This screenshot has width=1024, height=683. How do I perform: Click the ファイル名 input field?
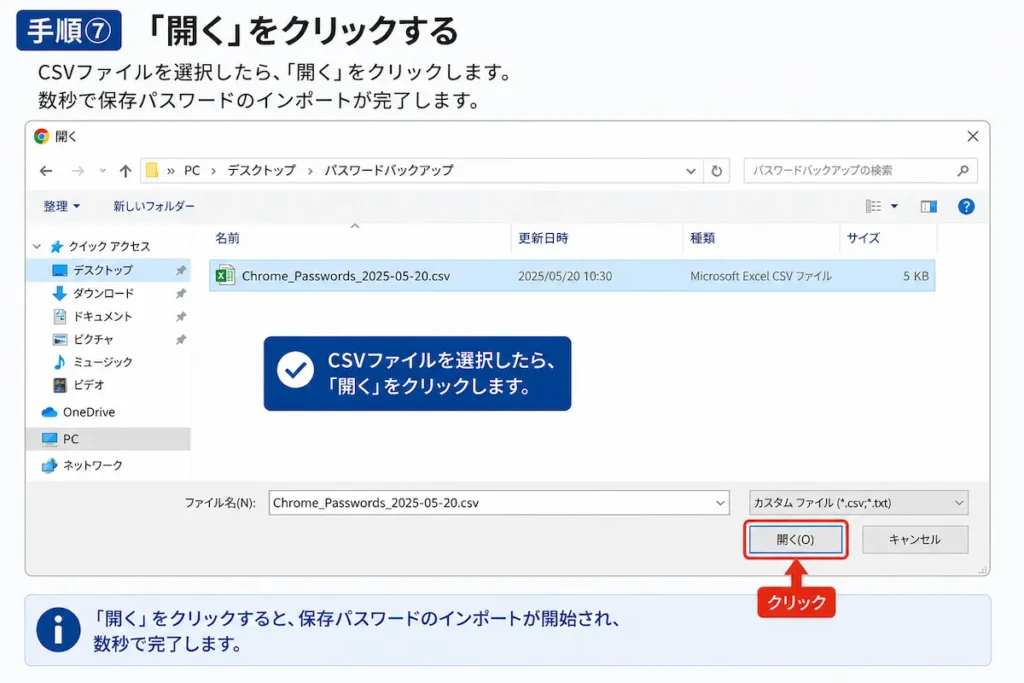[x=499, y=503]
